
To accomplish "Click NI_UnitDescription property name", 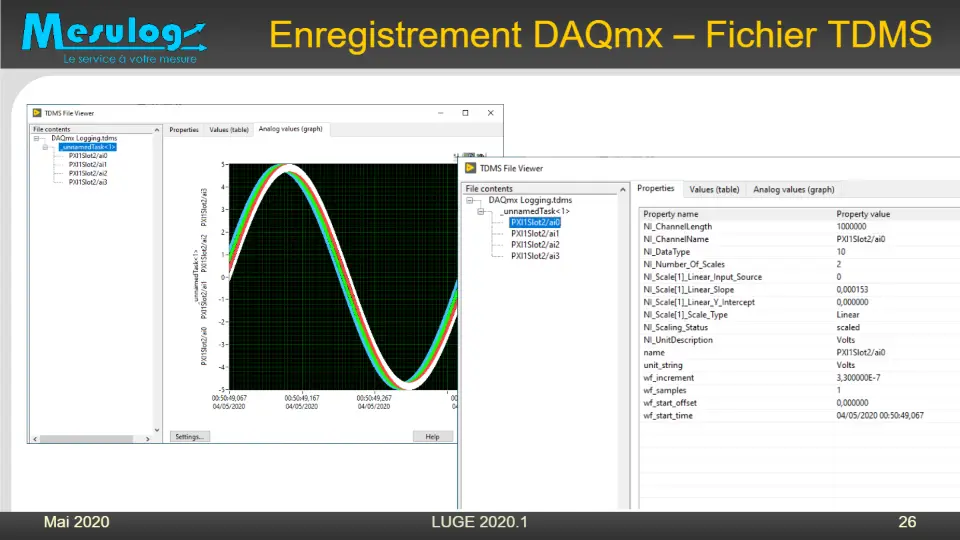I will click(678, 340).
